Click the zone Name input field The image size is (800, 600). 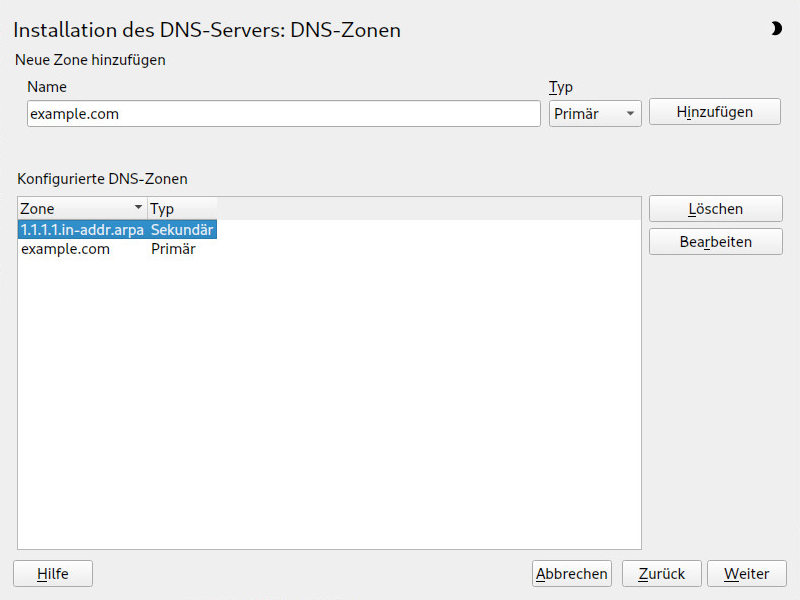point(283,114)
